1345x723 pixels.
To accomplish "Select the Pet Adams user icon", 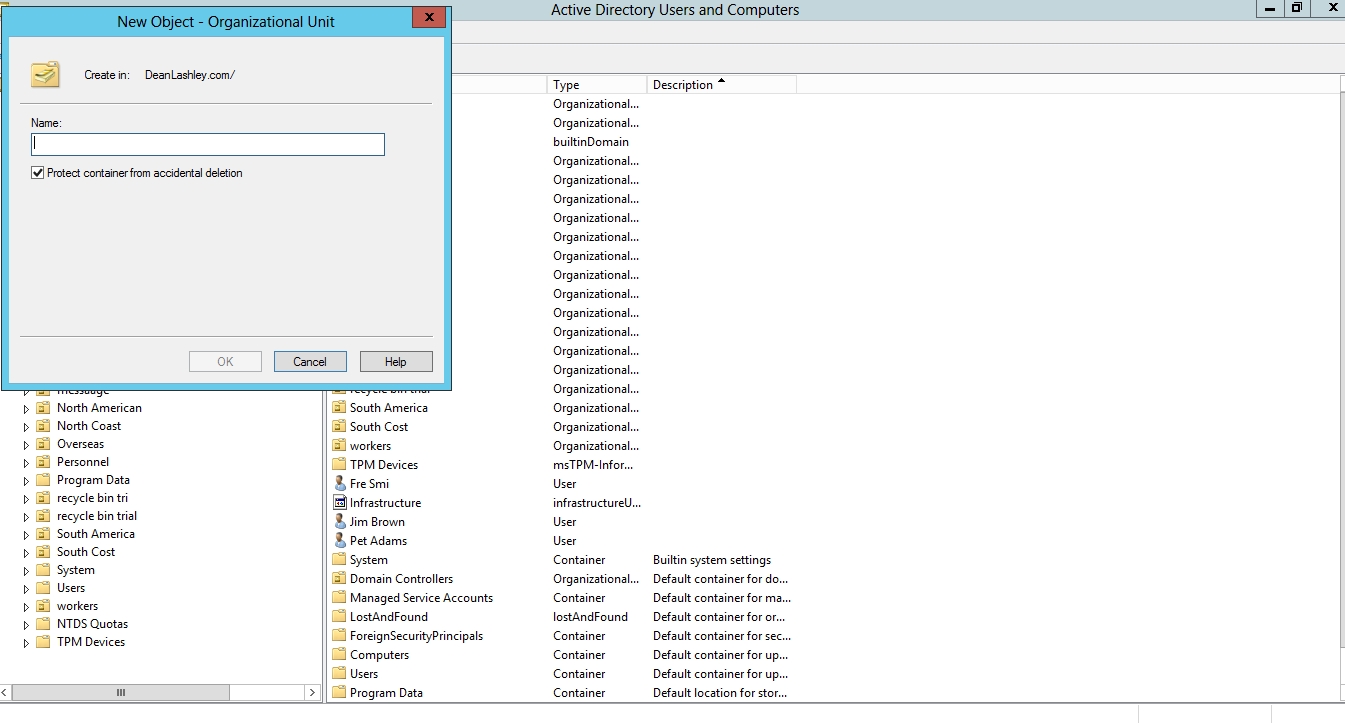I will [x=340, y=541].
